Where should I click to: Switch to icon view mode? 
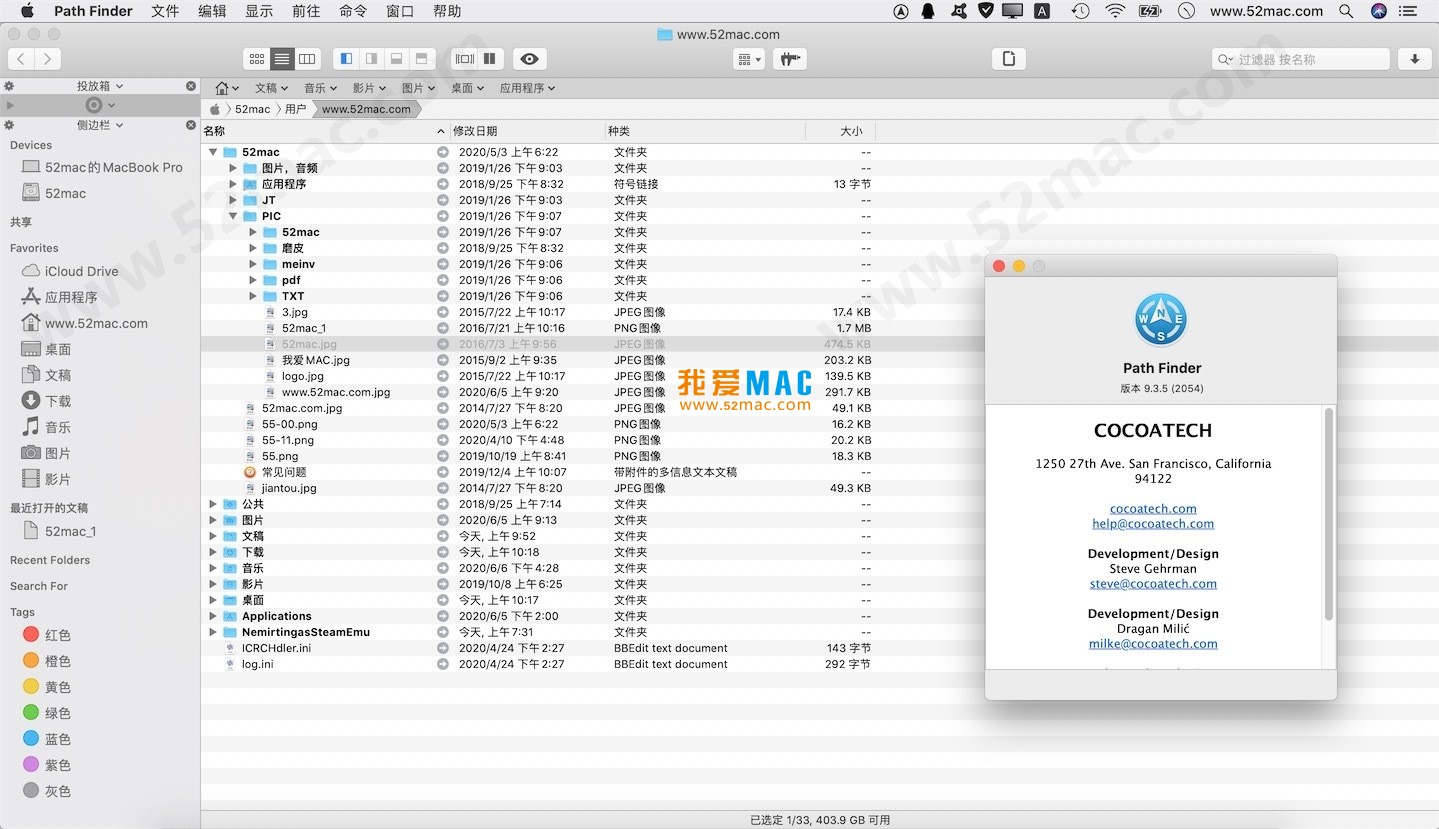257,59
